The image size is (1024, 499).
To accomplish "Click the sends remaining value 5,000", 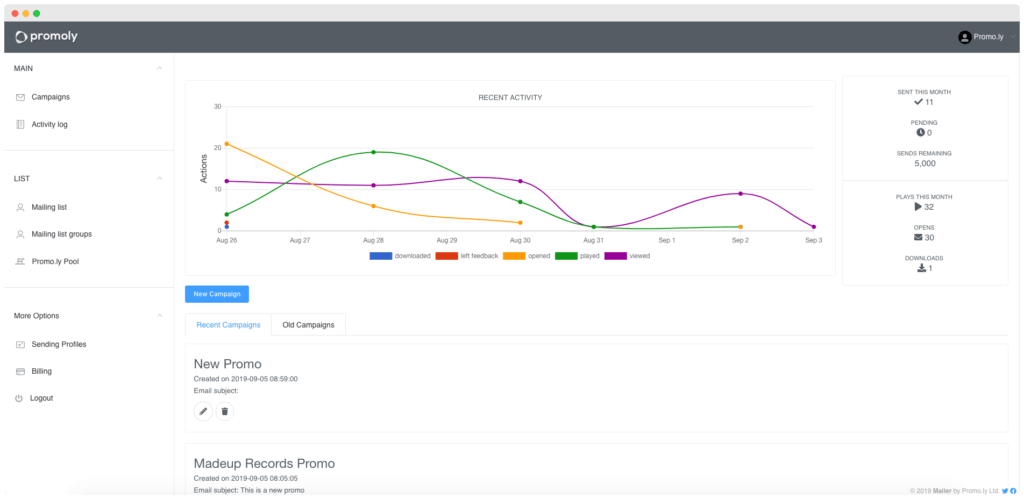I will click(x=925, y=163).
